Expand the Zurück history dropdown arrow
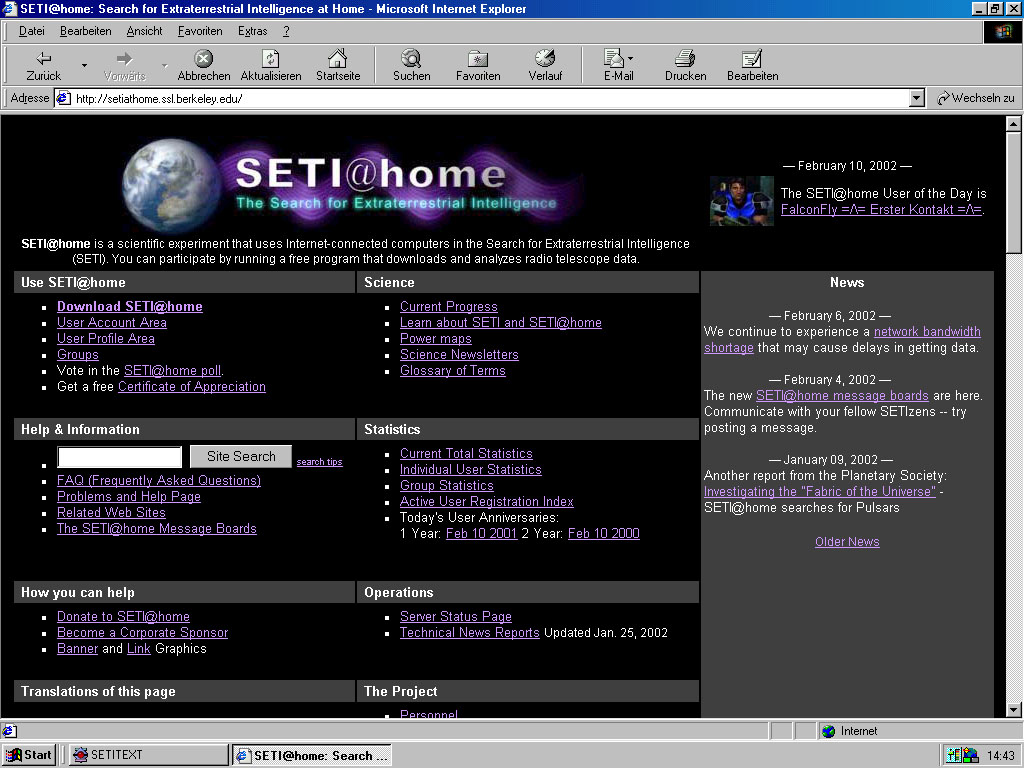This screenshot has width=1024, height=768. coord(84,66)
